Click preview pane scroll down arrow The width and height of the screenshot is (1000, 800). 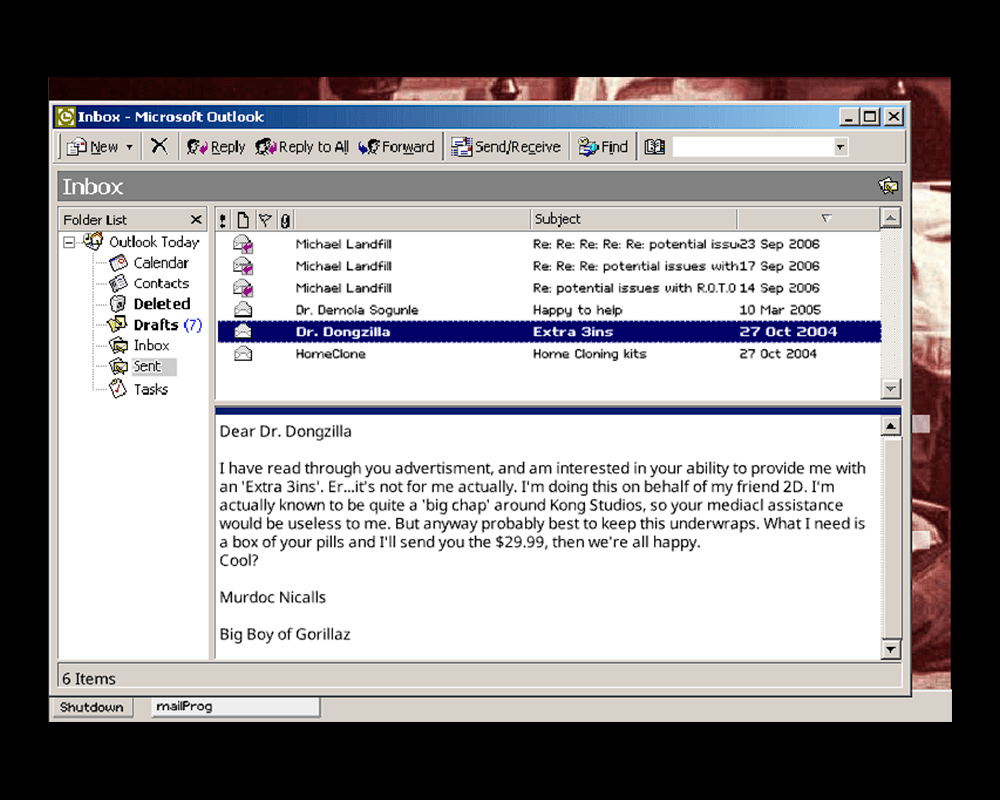(x=890, y=649)
